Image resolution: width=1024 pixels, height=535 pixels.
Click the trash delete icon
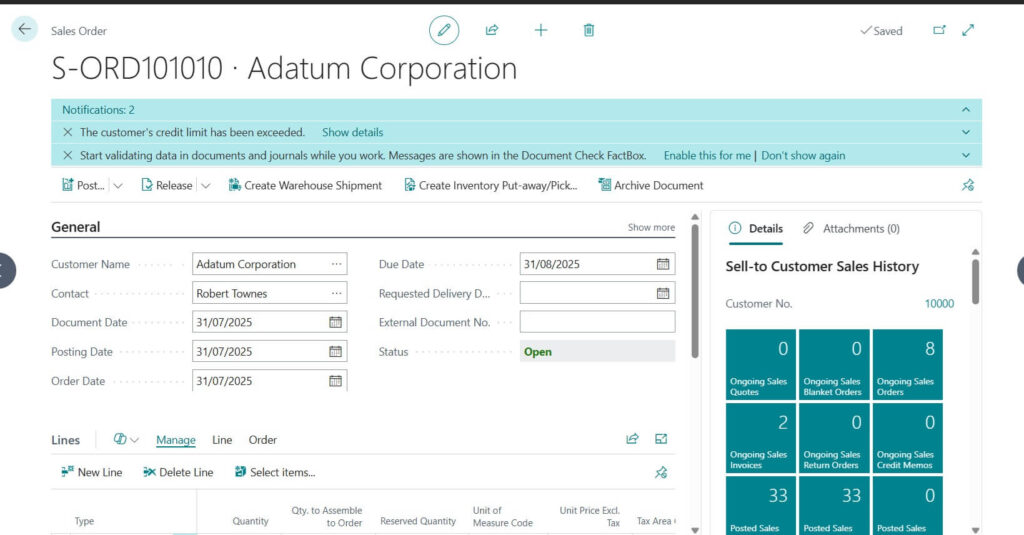589,30
